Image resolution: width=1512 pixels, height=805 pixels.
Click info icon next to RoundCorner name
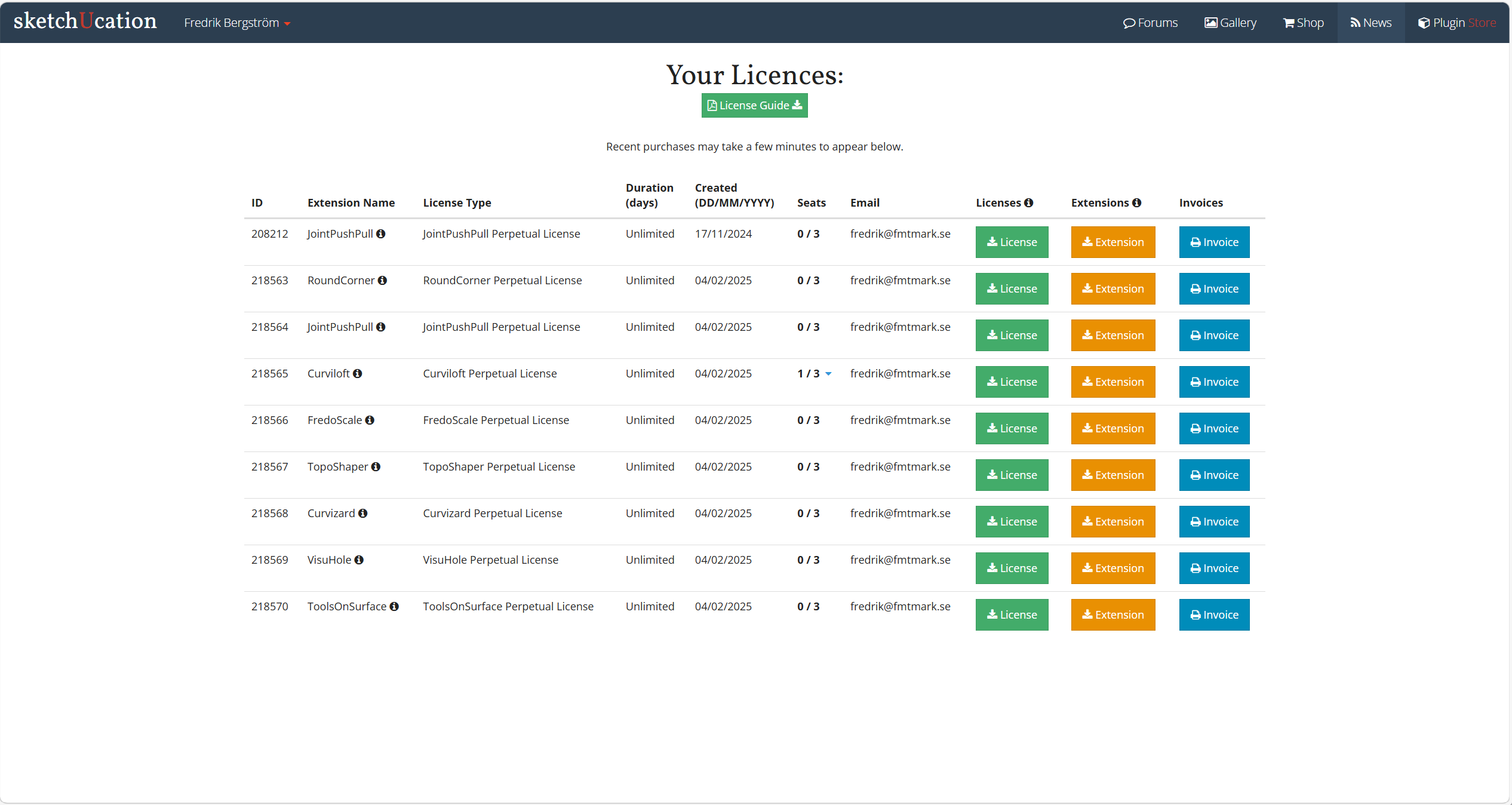(x=382, y=281)
